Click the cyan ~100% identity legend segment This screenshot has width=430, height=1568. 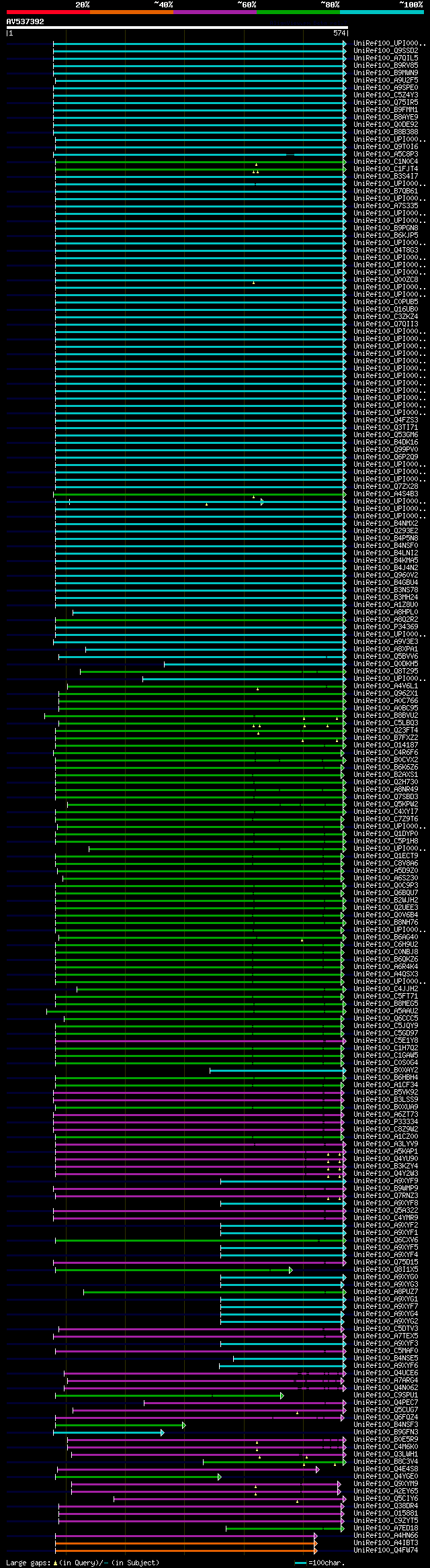(381, 12)
